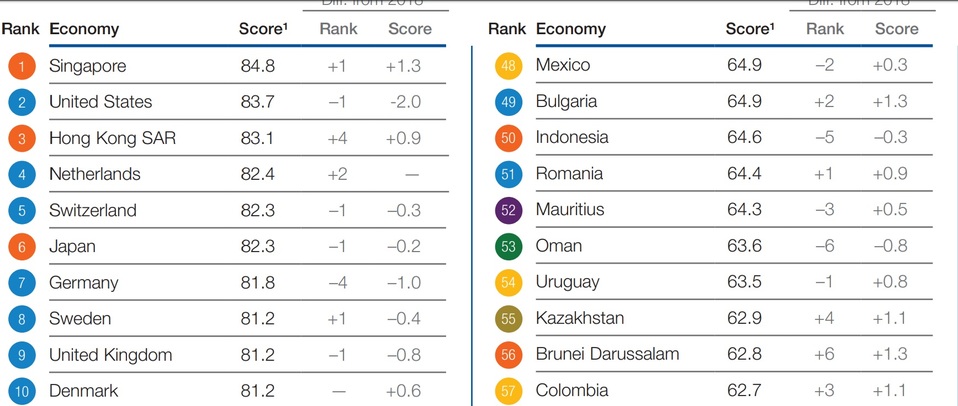Select the yellow rank 57 badge for Colombia
This screenshot has width=958, height=406.
click(x=508, y=390)
